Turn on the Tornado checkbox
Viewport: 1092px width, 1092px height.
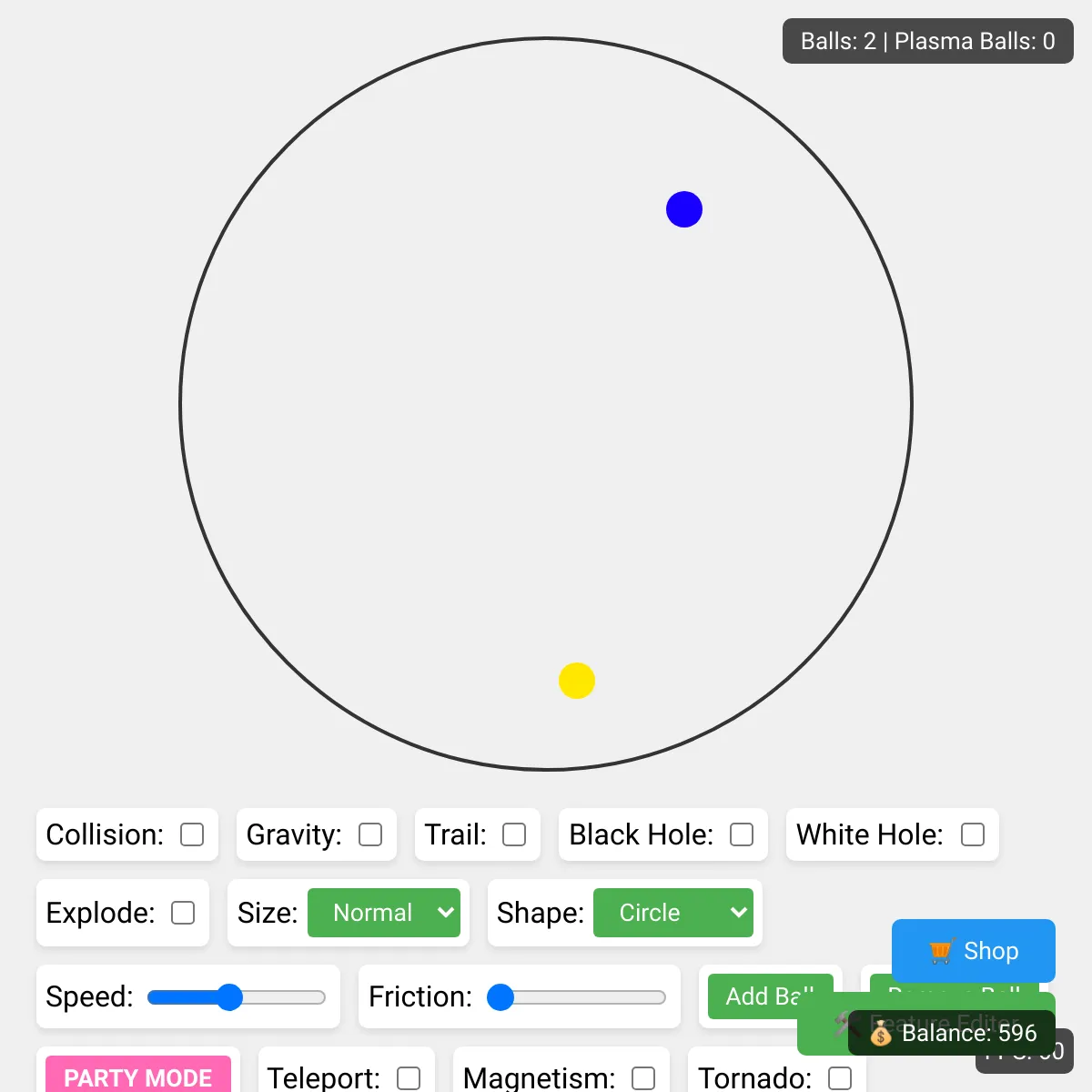840,1078
